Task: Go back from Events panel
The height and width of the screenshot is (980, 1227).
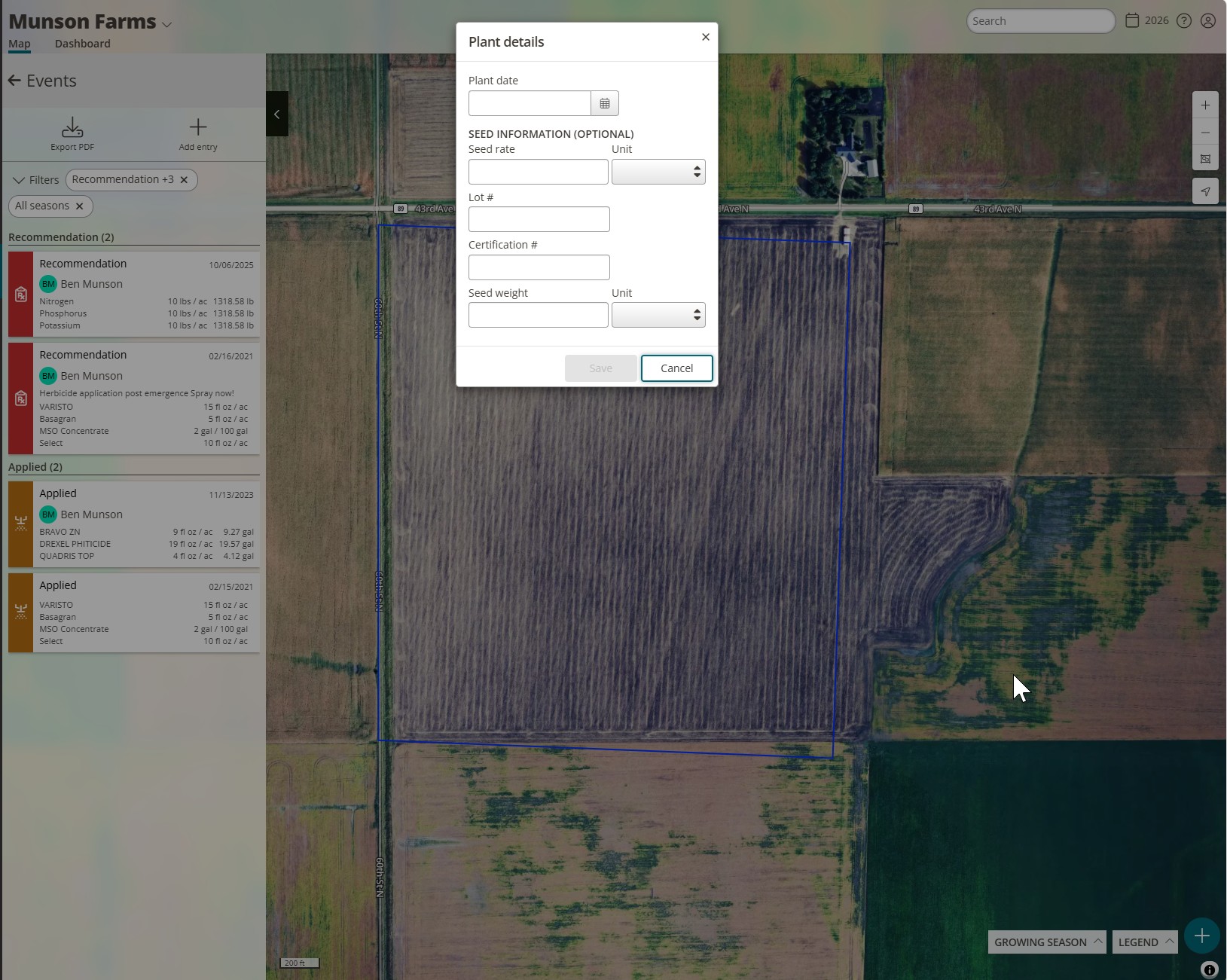Action: tap(14, 81)
